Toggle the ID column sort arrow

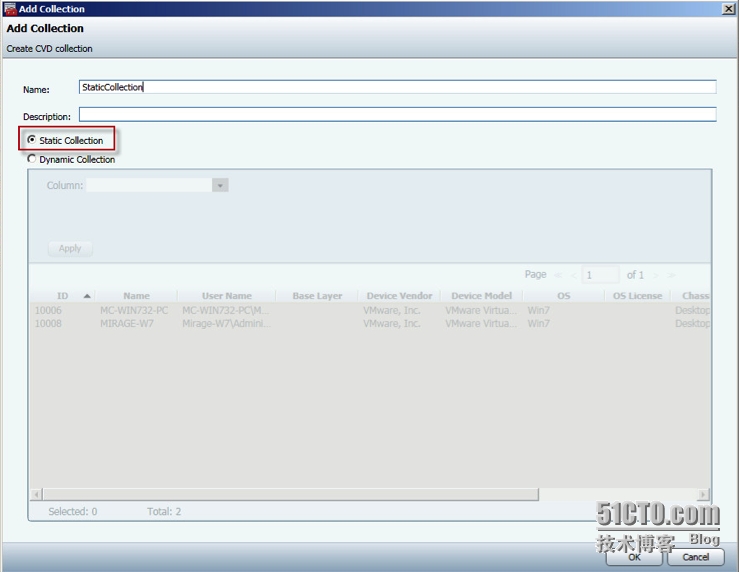pos(87,296)
